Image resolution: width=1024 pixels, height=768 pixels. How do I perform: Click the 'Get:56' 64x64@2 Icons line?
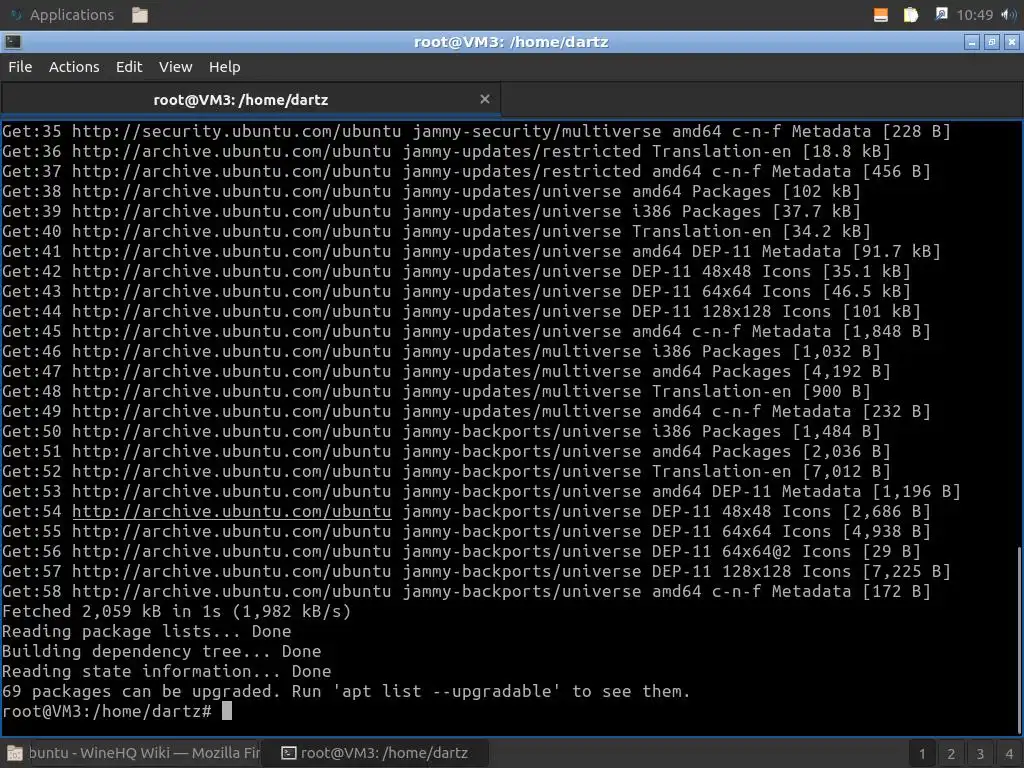click(461, 552)
